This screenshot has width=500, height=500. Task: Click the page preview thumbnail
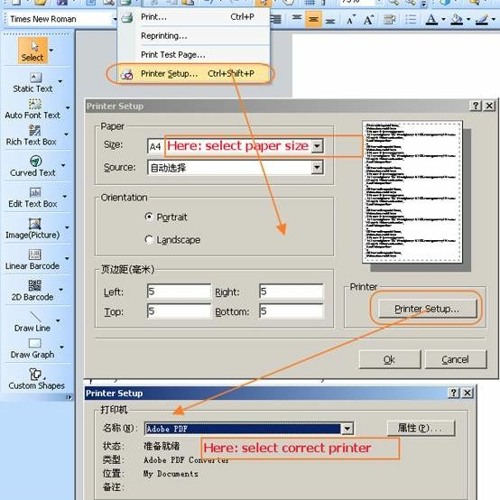click(x=413, y=192)
